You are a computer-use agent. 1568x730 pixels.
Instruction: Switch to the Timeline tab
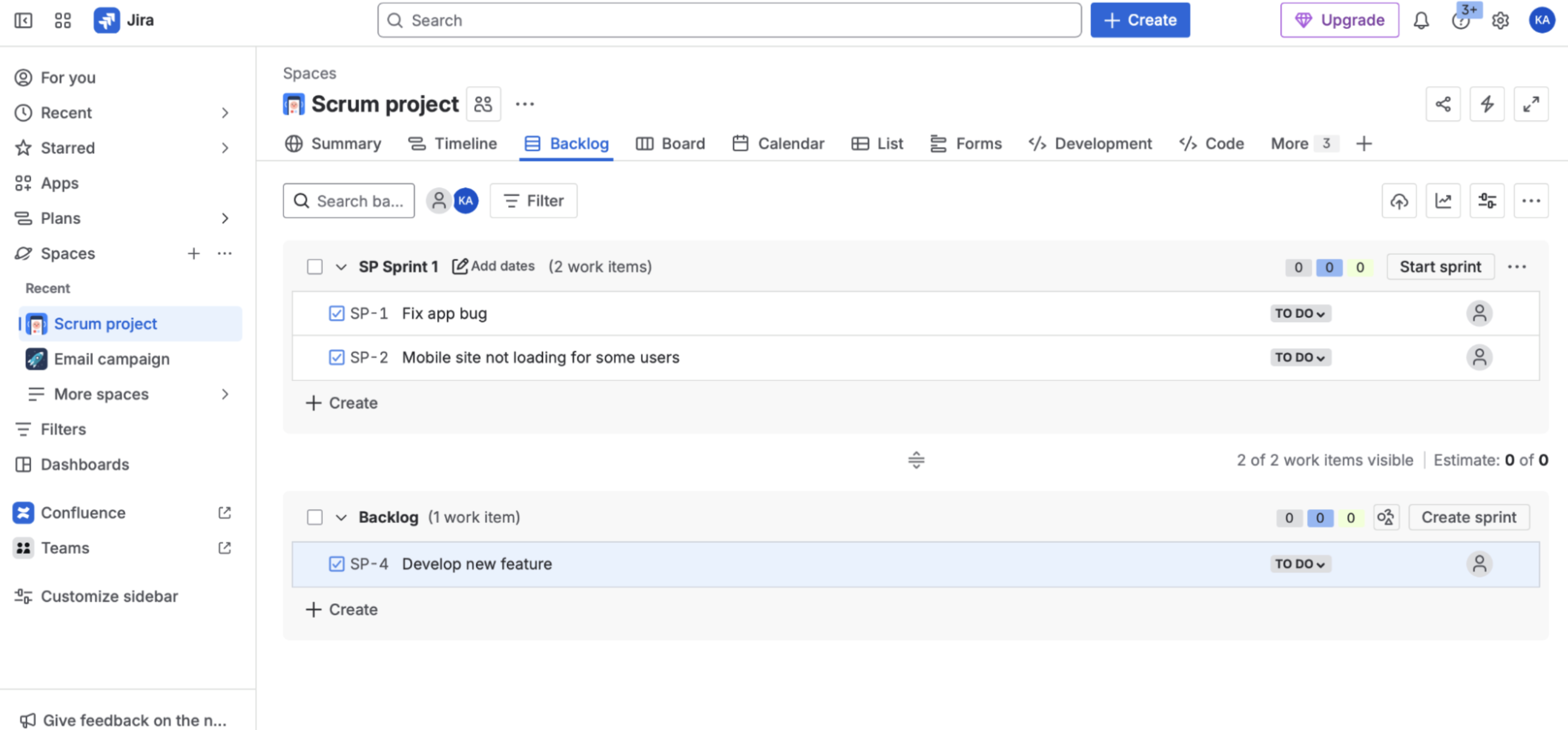(452, 144)
